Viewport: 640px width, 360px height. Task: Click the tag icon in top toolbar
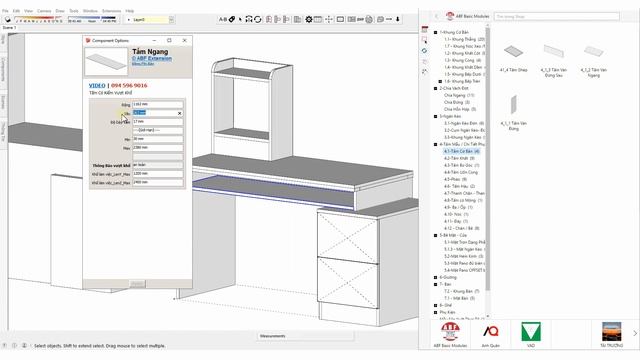[x=232, y=19]
